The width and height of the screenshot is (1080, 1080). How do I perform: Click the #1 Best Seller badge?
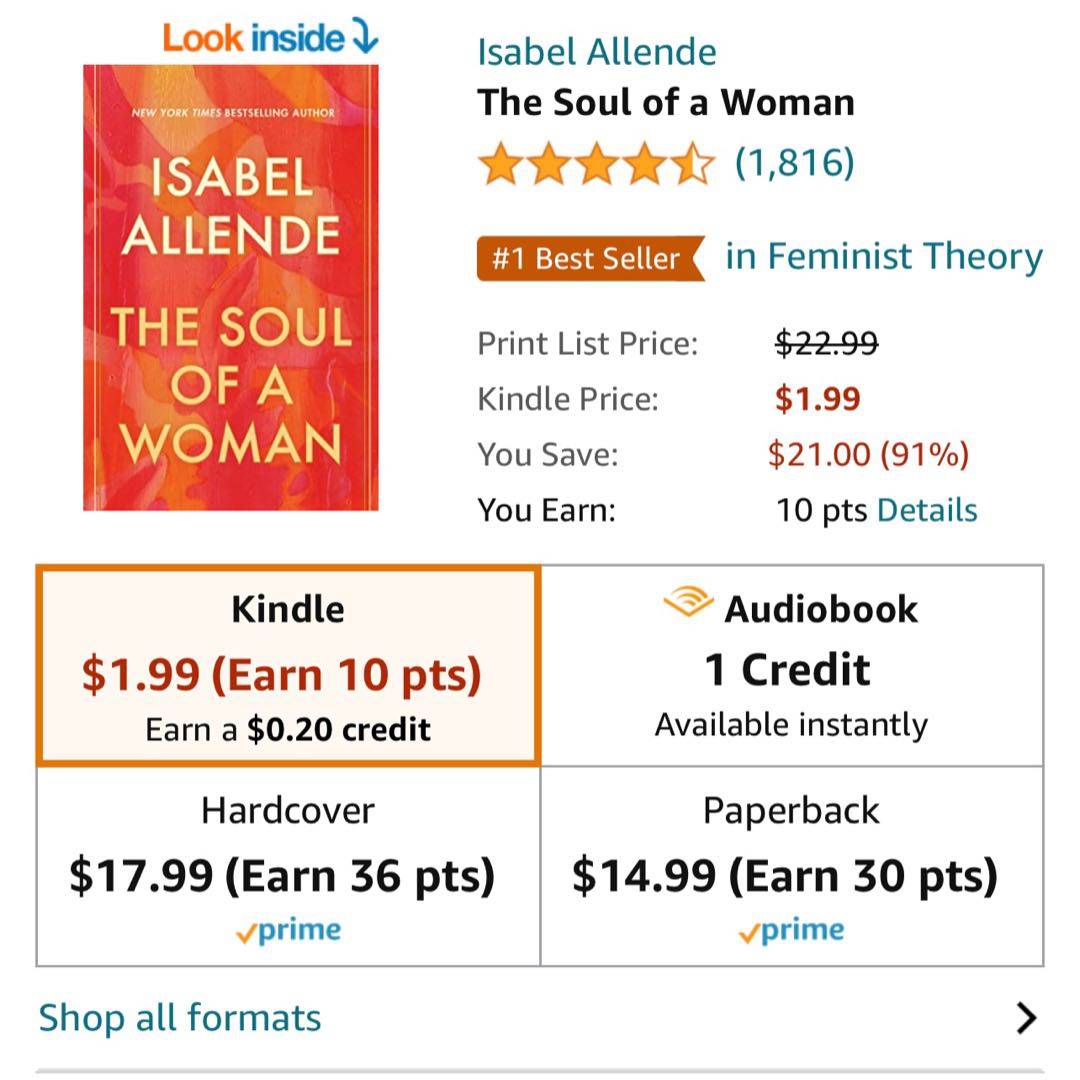pos(588,259)
